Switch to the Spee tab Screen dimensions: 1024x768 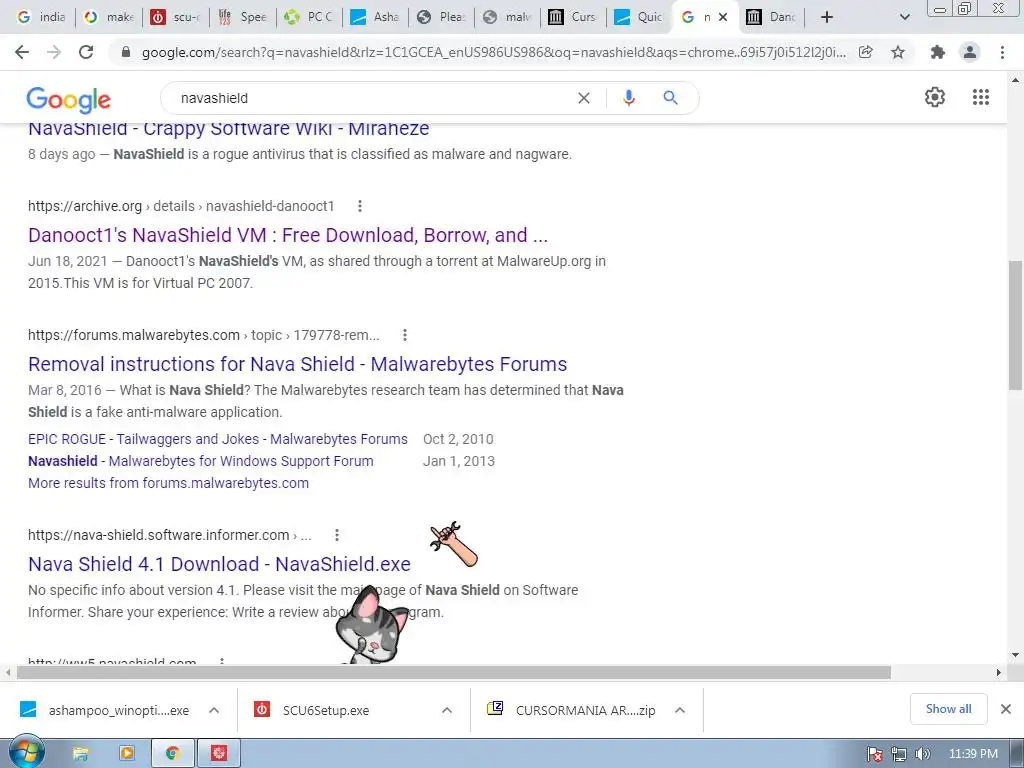click(x=242, y=17)
